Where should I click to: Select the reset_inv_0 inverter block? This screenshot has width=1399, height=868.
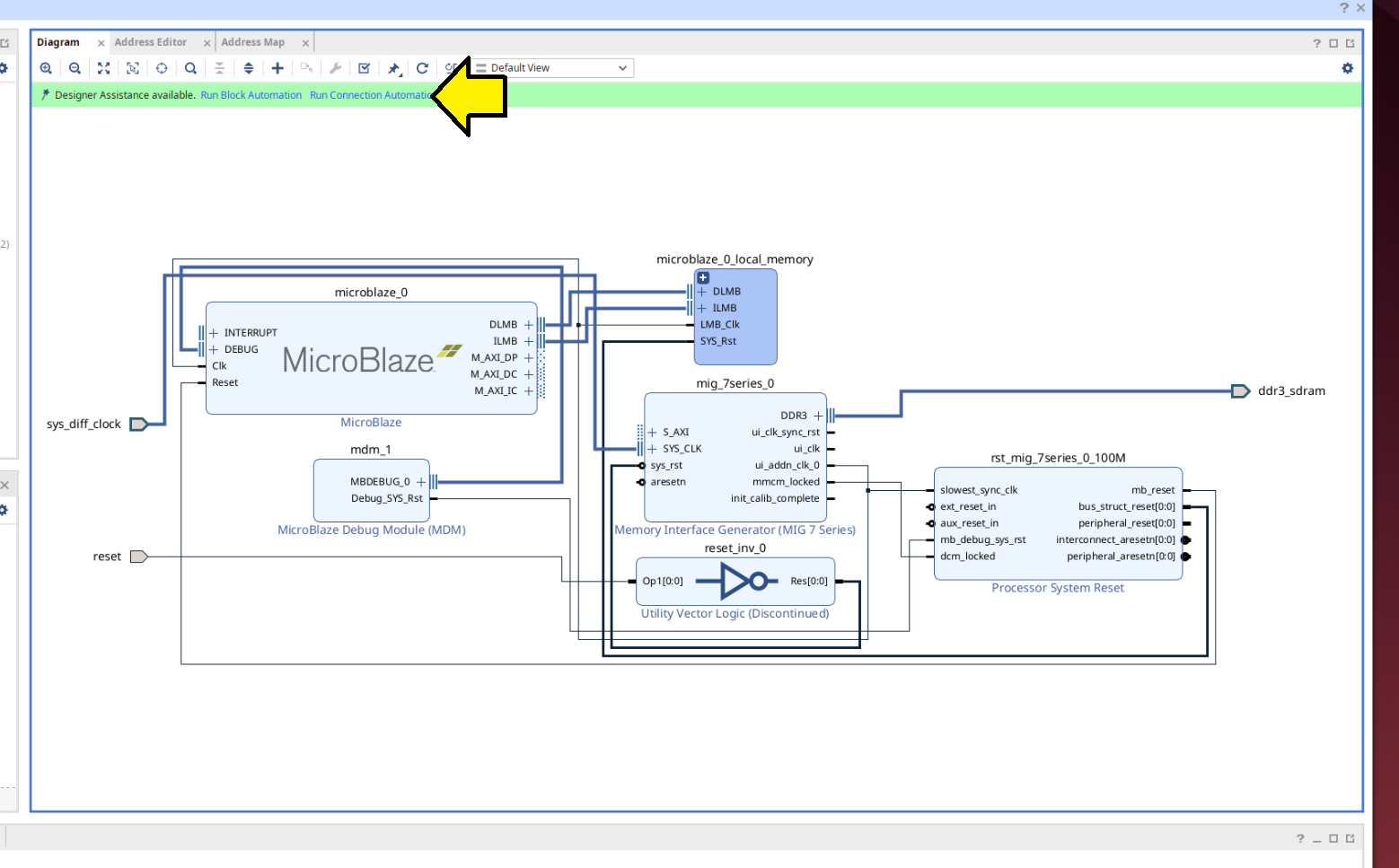(735, 582)
